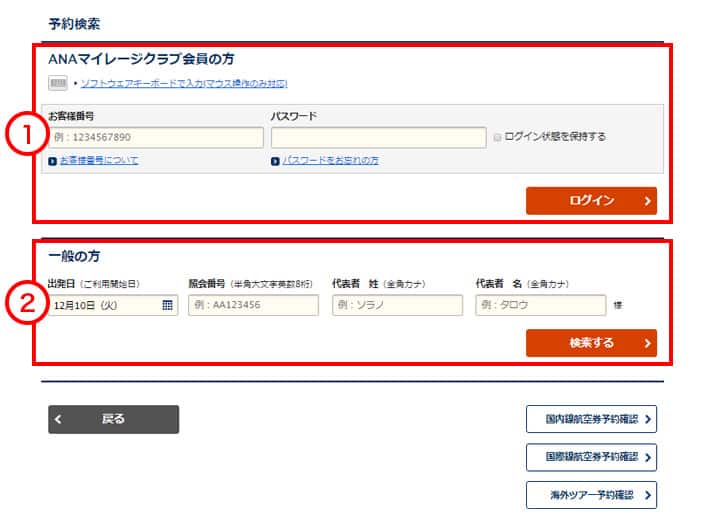Open the calendar icon for 出発日
The width and height of the screenshot is (706, 527).
pyautogui.click(x=167, y=305)
